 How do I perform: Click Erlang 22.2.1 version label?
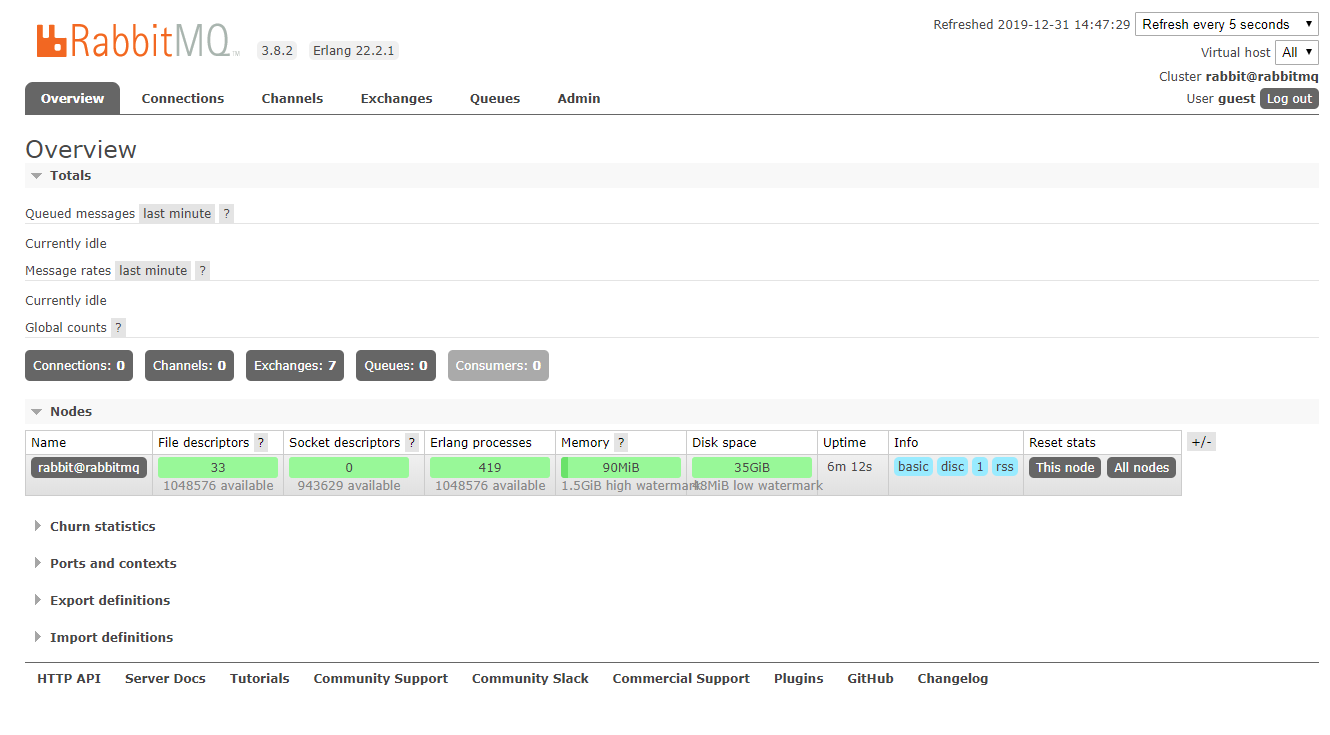point(354,50)
